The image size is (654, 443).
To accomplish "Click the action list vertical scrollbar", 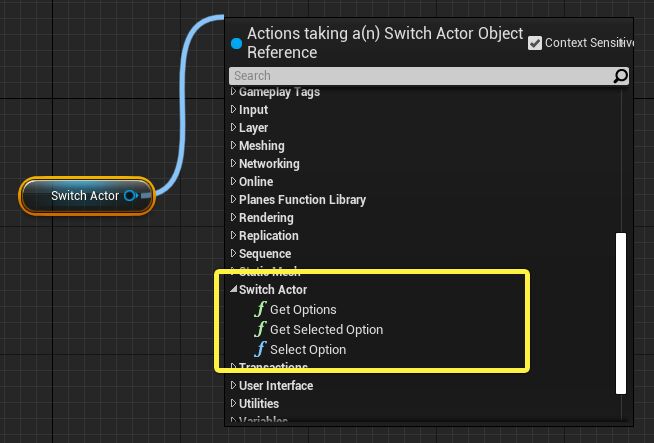I will coord(621,313).
